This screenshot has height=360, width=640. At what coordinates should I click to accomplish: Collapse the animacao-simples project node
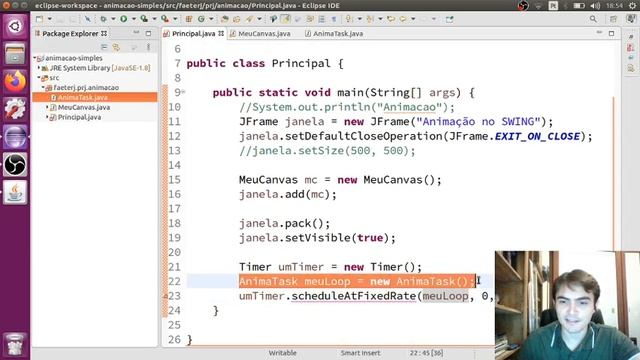(35, 58)
